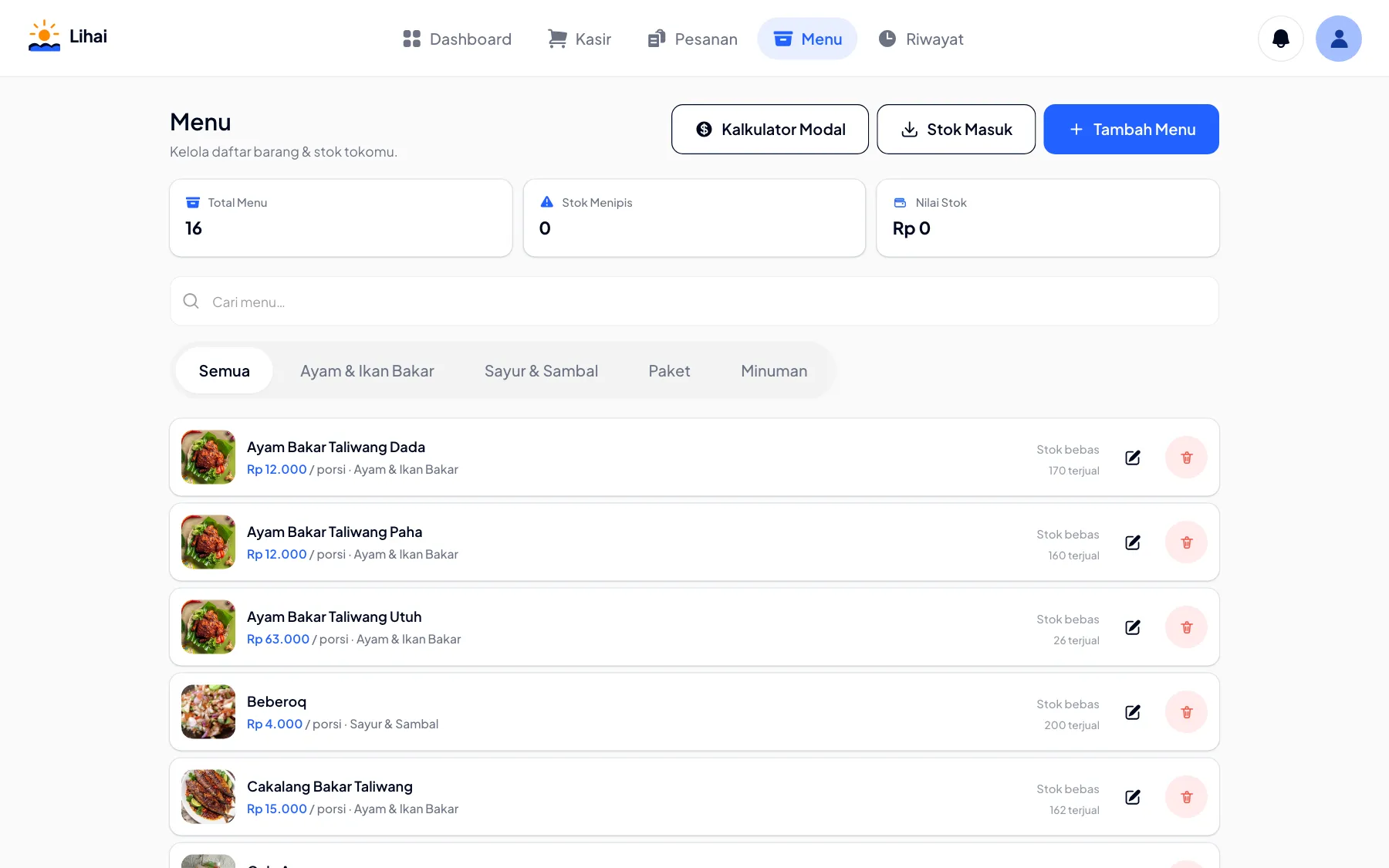Open Cakalang Bakar Taliwang thumbnail
Viewport: 1389px width, 868px height.
tap(208, 796)
